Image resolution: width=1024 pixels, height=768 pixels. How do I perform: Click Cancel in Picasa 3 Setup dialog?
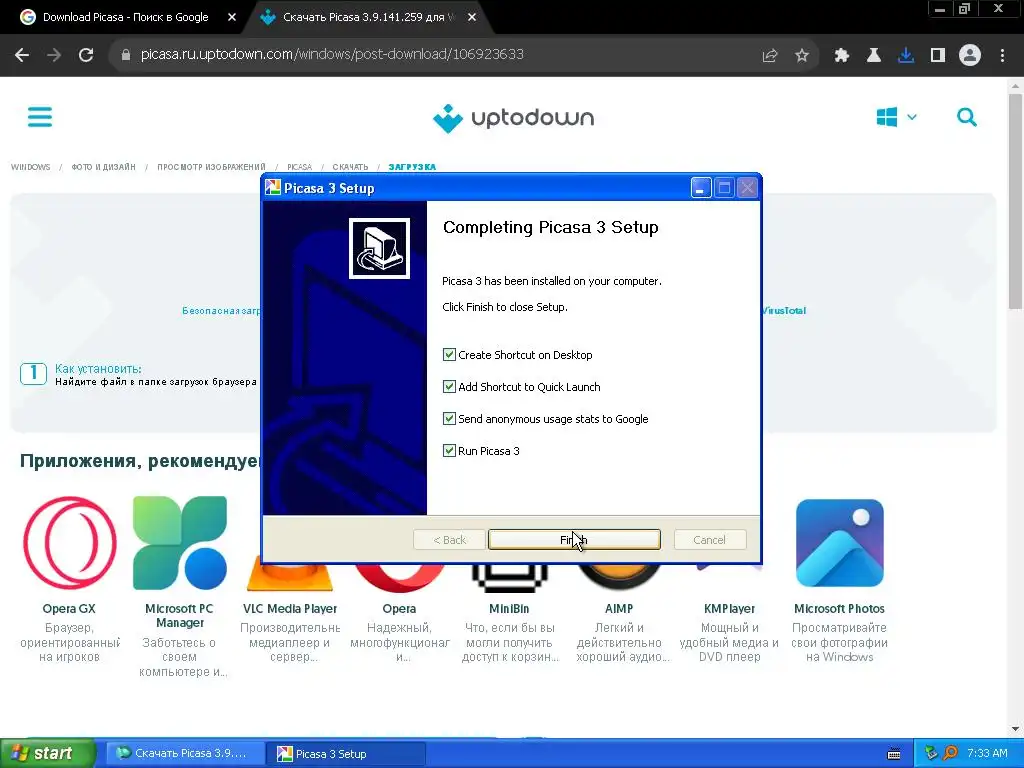click(709, 539)
